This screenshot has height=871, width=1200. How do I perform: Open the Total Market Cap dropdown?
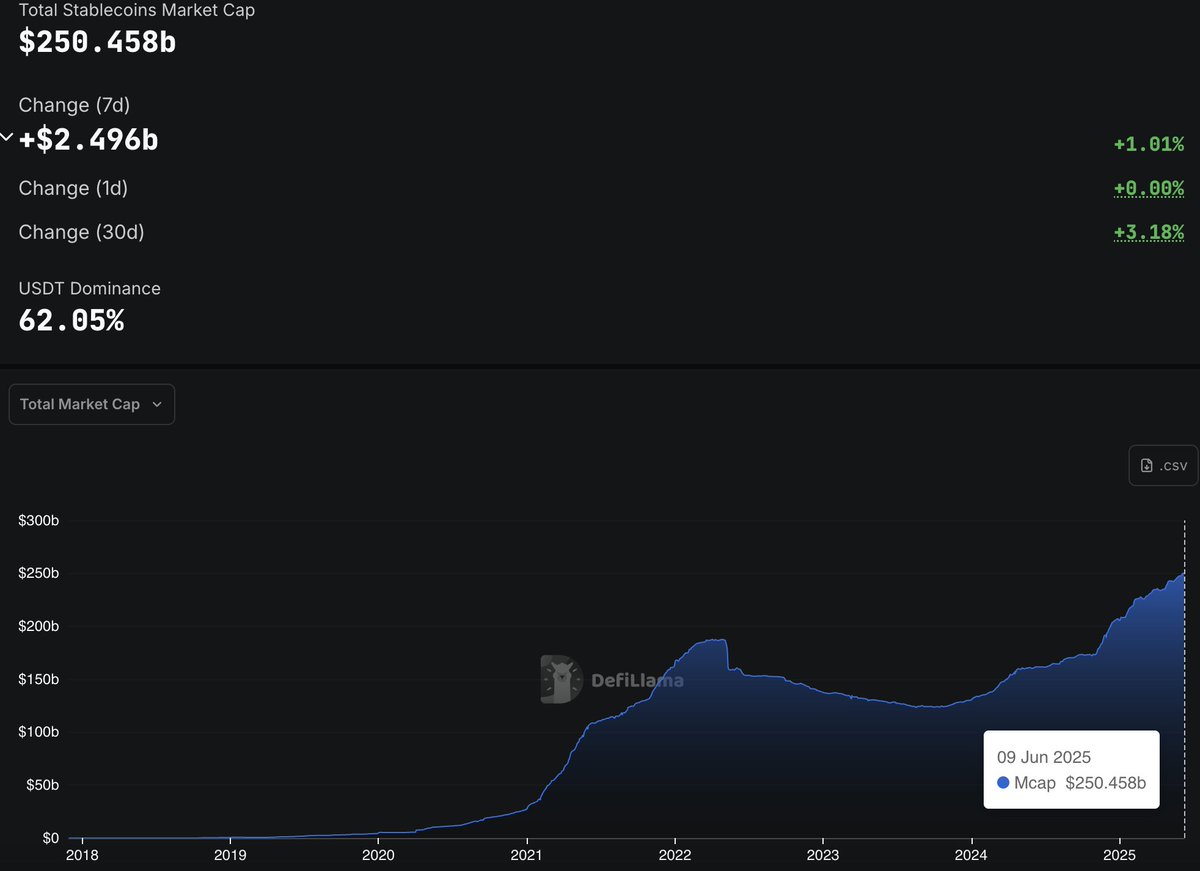pyautogui.click(x=91, y=404)
